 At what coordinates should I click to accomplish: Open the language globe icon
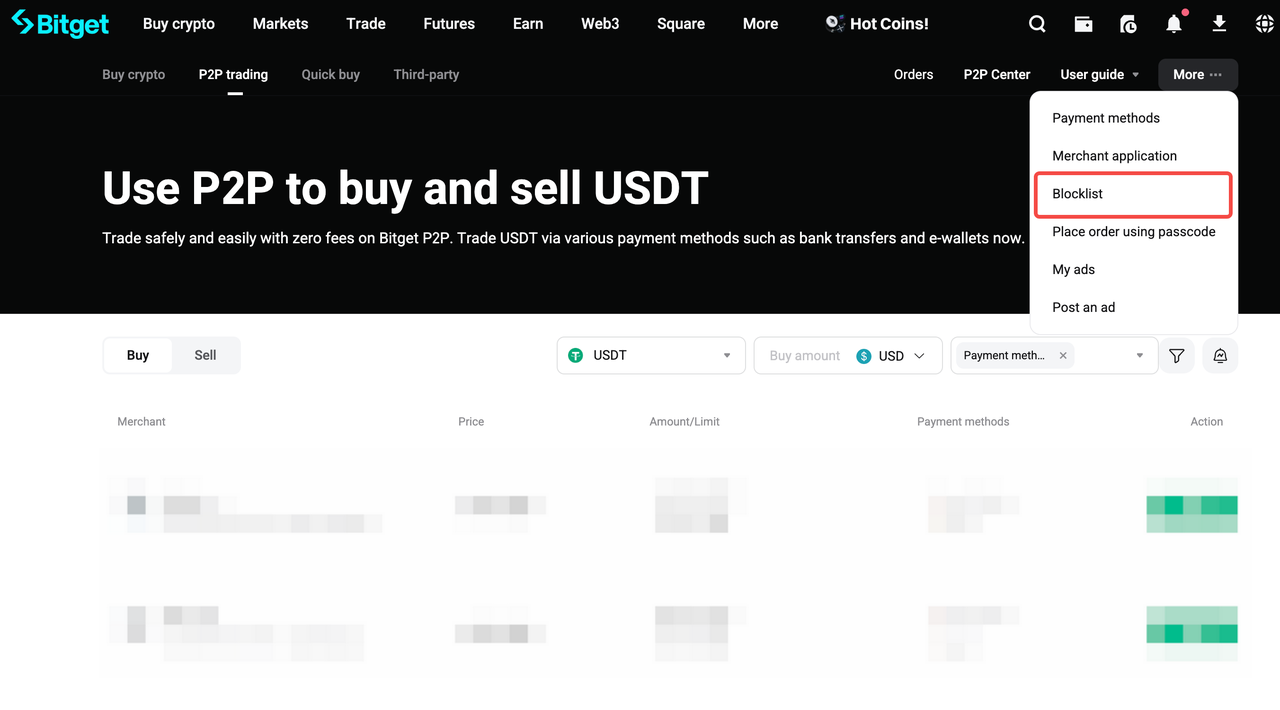click(1264, 24)
